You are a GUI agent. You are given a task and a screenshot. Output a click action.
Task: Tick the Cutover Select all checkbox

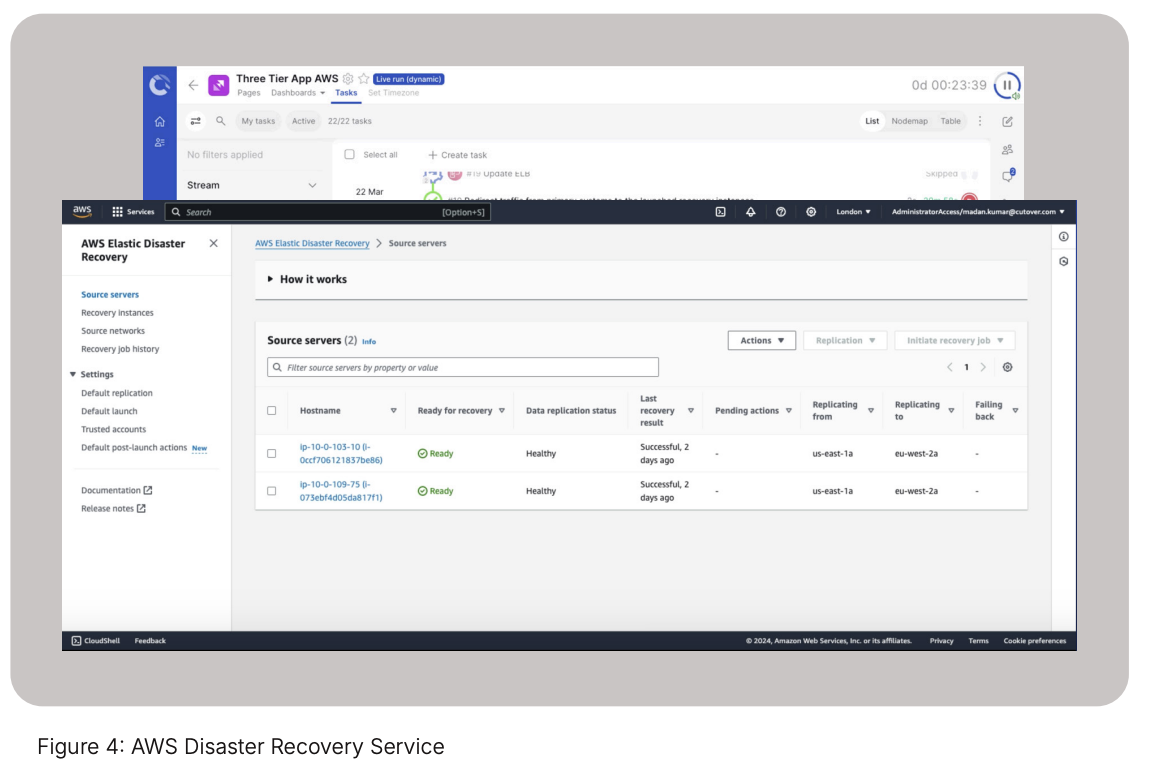pyautogui.click(x=349, y=155)
